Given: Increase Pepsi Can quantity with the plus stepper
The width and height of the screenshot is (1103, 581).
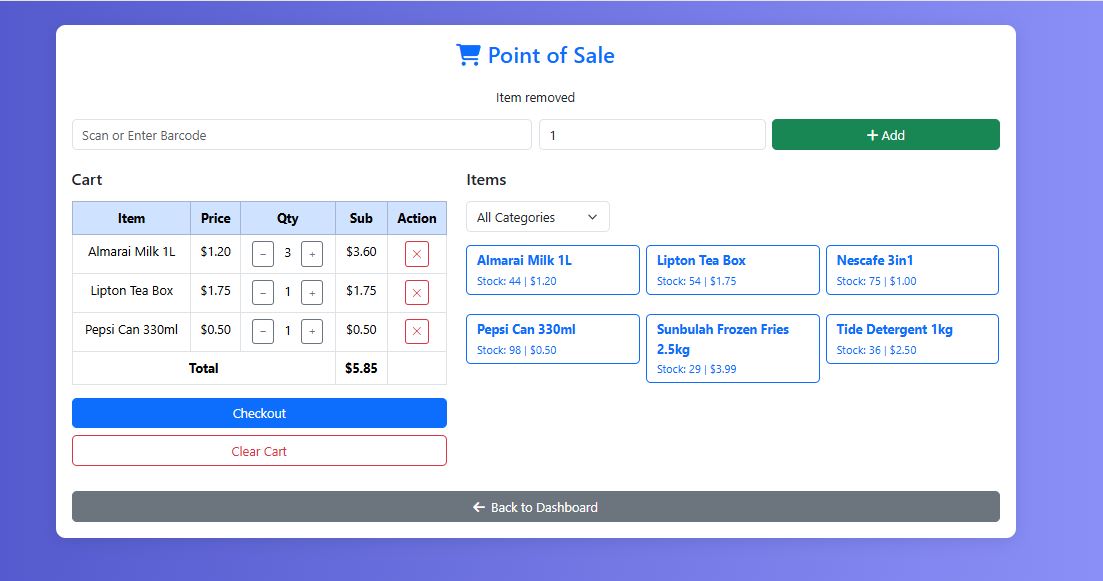Looking at the screenshot, I should coord(311,331).
